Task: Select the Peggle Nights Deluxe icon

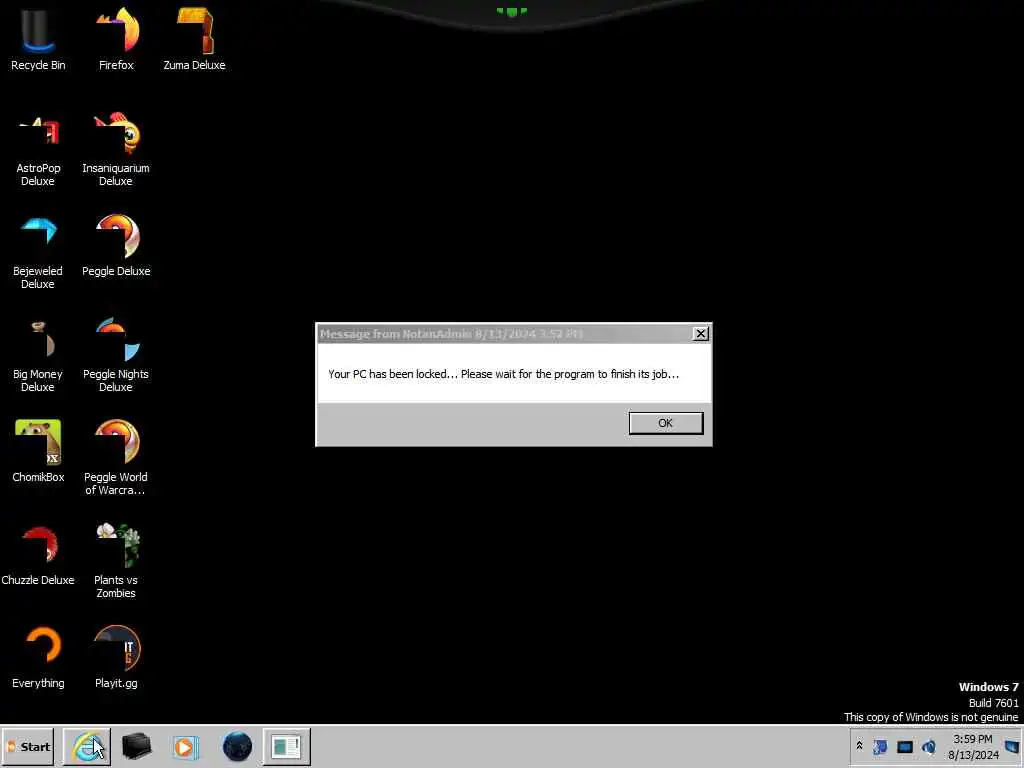Action: pyautogui.click(x=116, y=356)
